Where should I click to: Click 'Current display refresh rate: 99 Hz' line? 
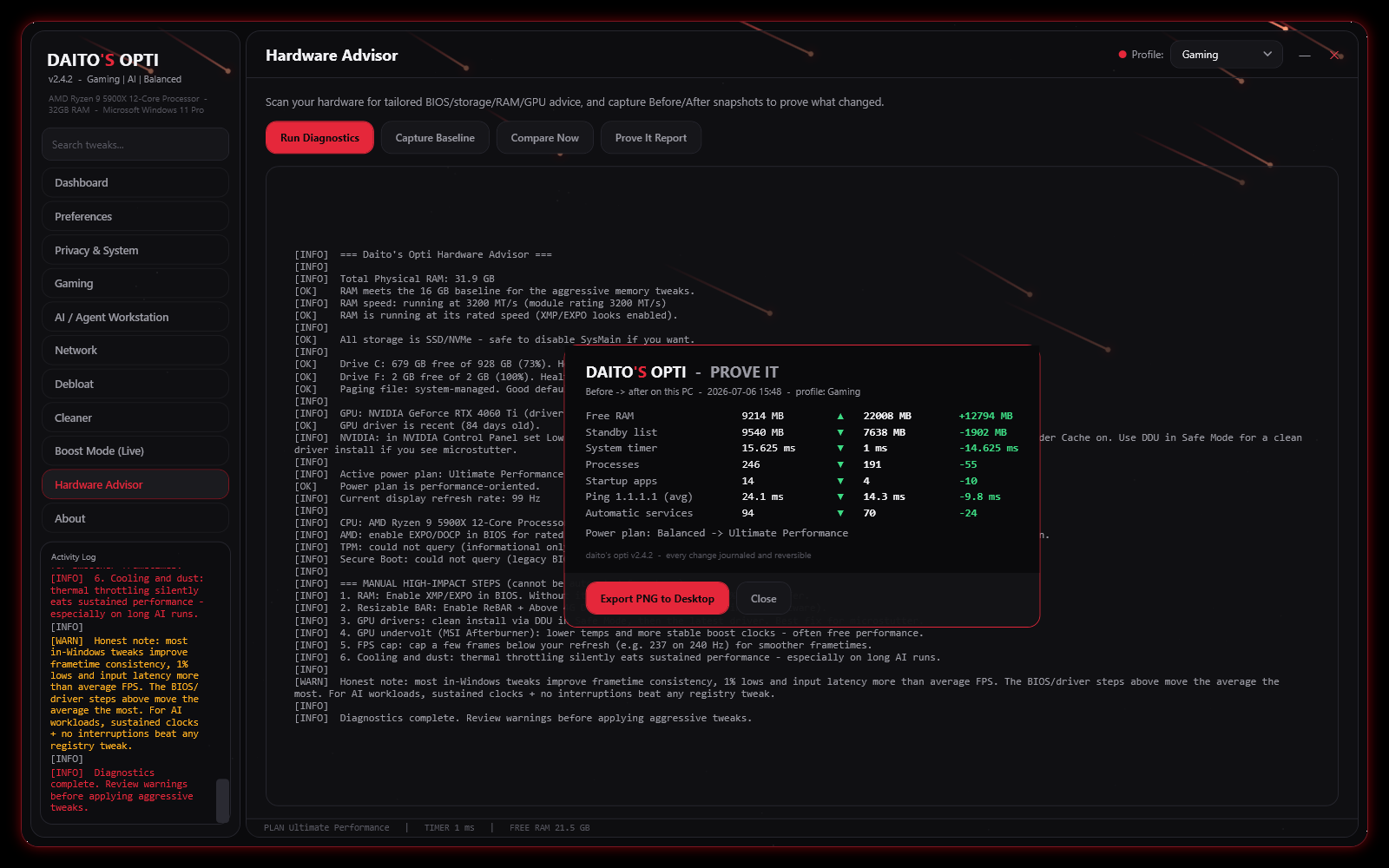coord(440,499)
